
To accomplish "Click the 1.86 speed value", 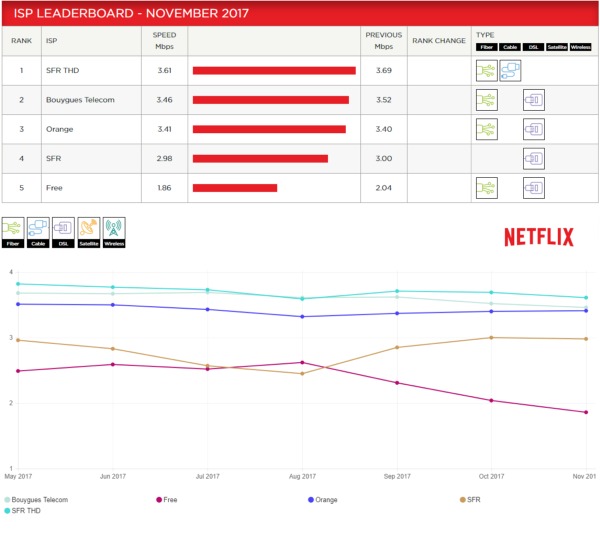I will tap(165, 188).
